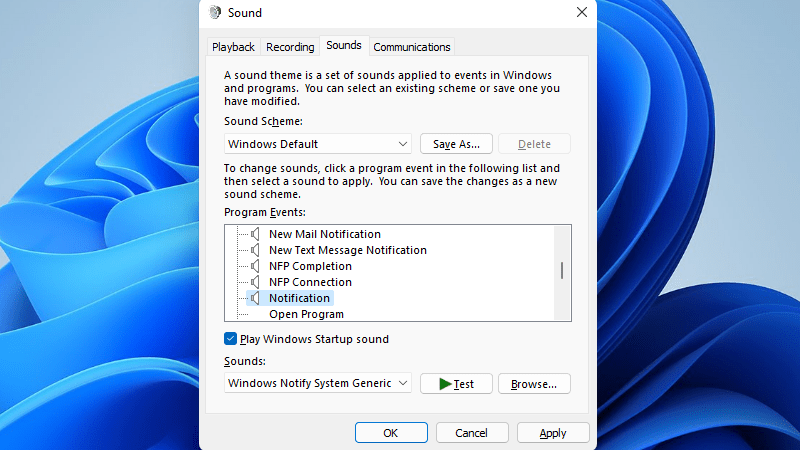Click Browse... to choose a sound file
This screenshot has width=800, height=450.
534,384
